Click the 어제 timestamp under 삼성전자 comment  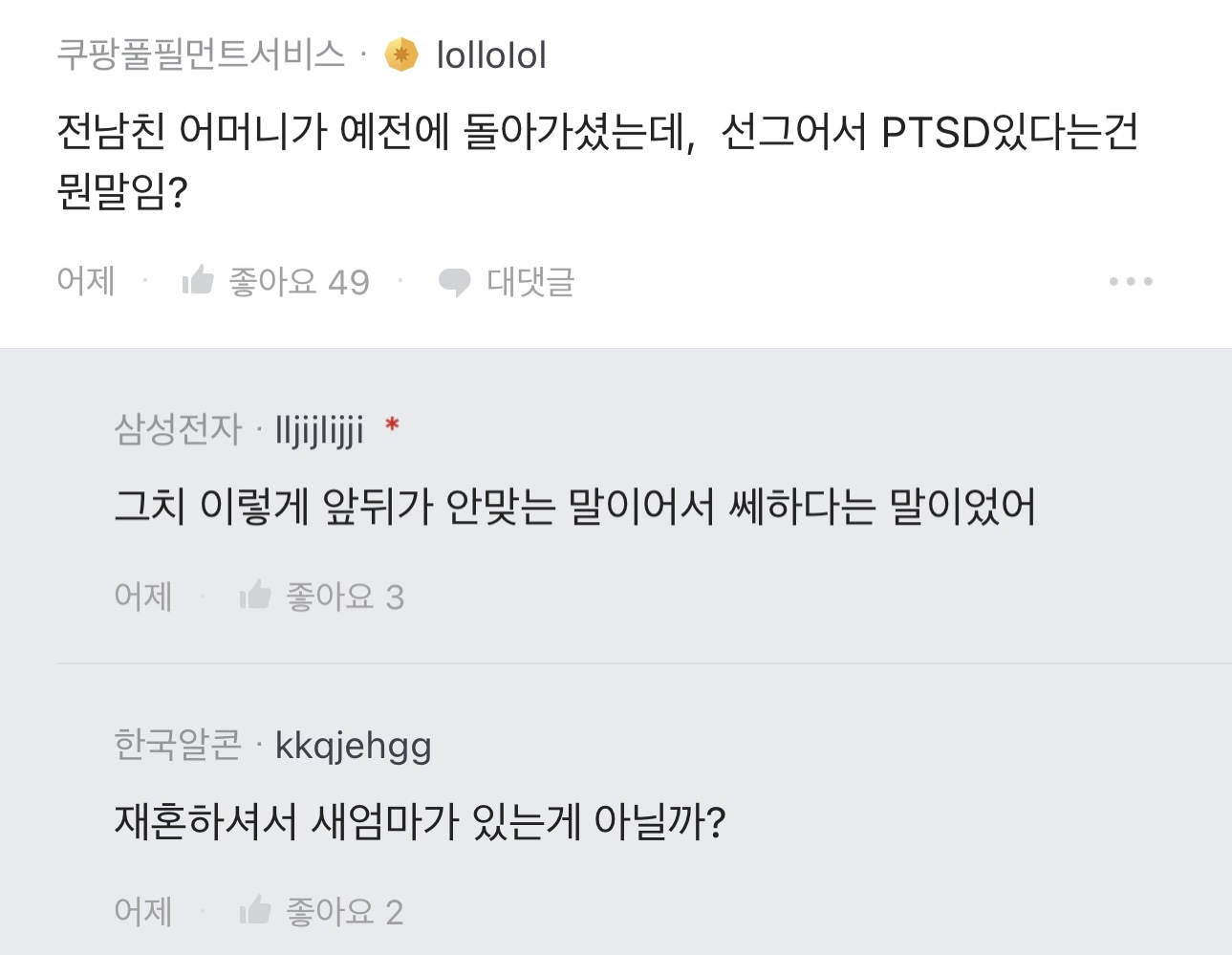click(x=143, y=596)
